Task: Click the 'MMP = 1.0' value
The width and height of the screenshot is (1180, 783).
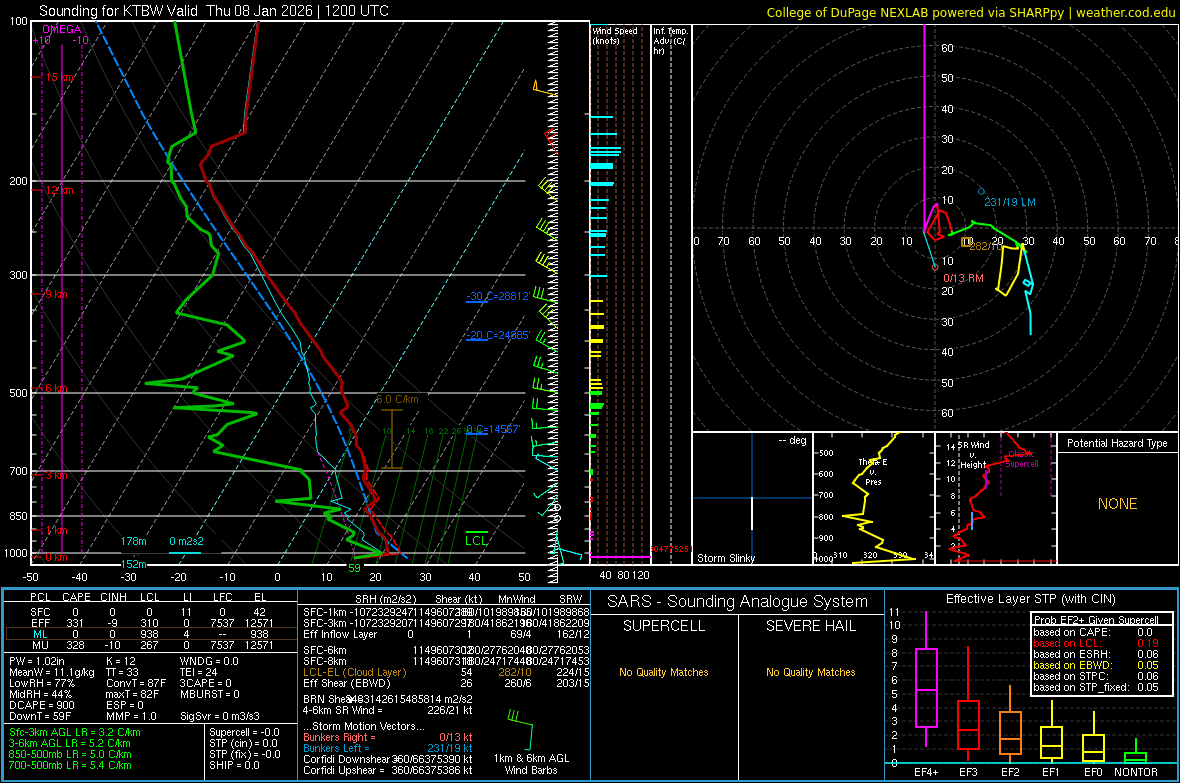Action: point(131,716)
